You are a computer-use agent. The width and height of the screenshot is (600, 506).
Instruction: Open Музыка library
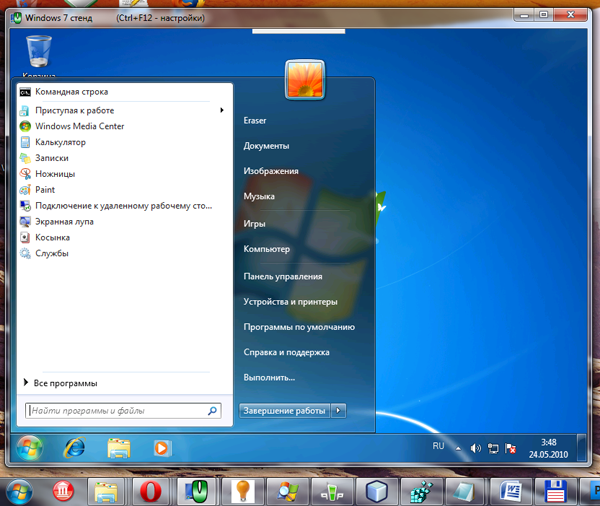point(259,196)
